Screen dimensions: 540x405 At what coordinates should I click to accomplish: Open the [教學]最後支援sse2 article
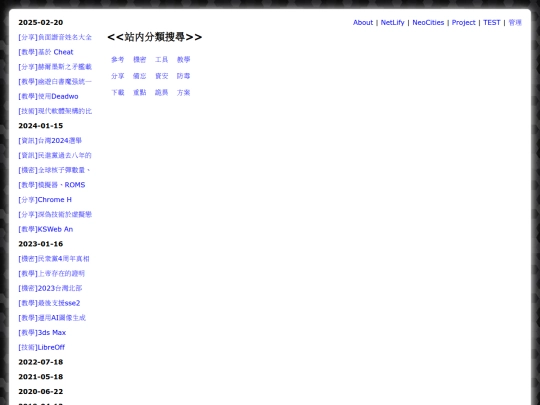pyautogui.click(x=49, y=303)
